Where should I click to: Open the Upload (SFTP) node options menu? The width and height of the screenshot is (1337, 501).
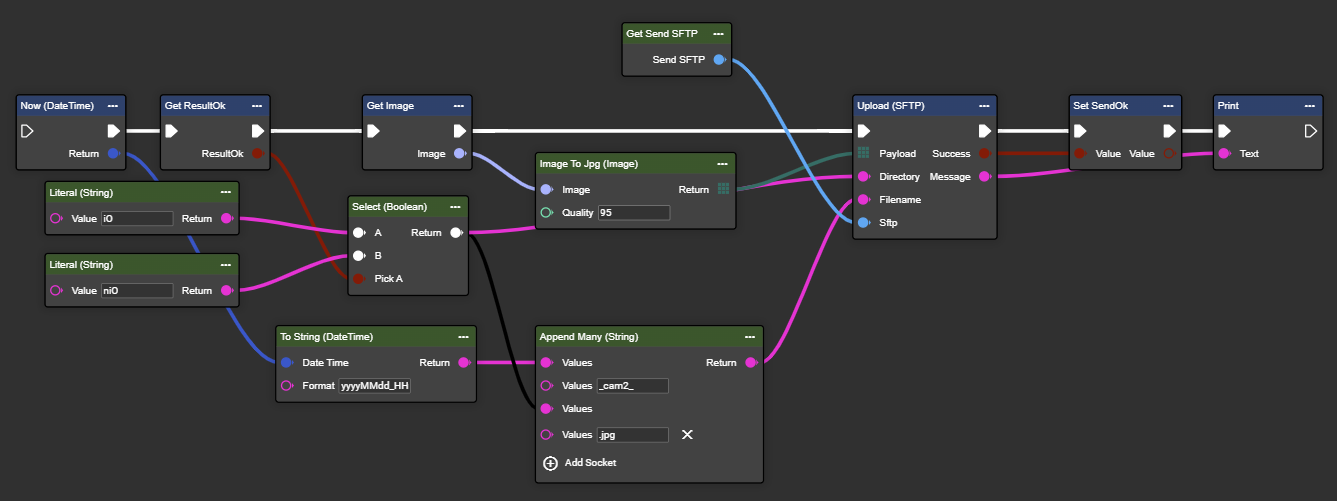pyautogui.click(x=983, y=105)
